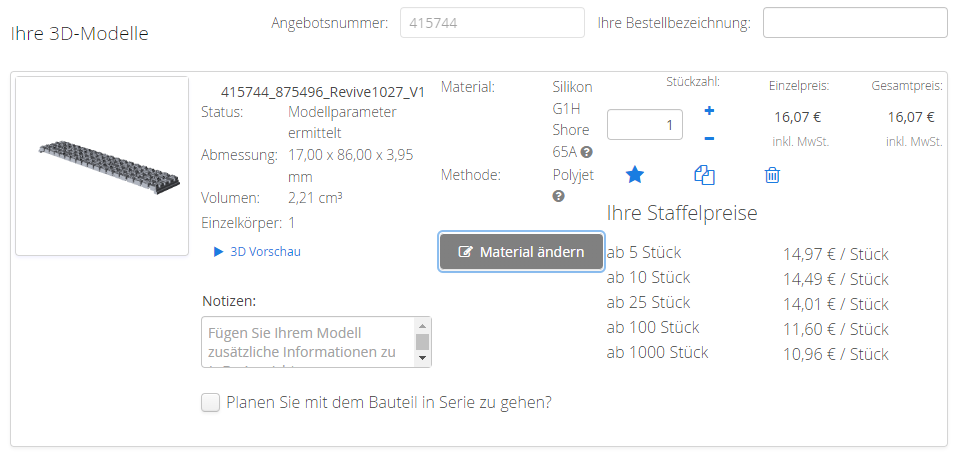Click into the Stückzahl quantity field
This screenshot has height=455, width=961.
[644, 125]
